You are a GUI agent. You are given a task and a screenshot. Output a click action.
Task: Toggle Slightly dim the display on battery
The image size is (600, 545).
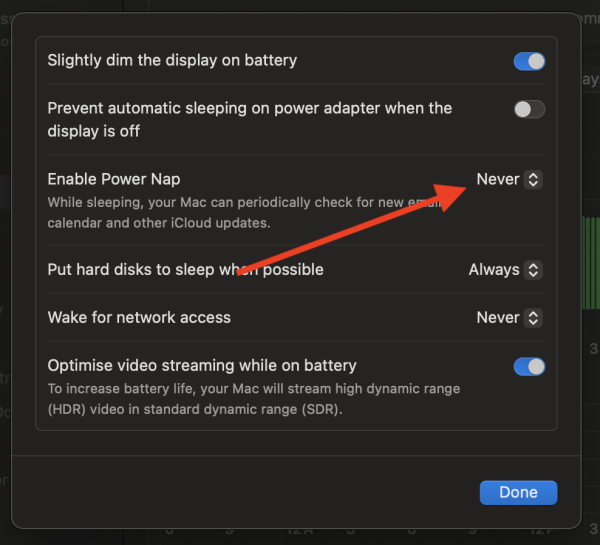(529, 61)
